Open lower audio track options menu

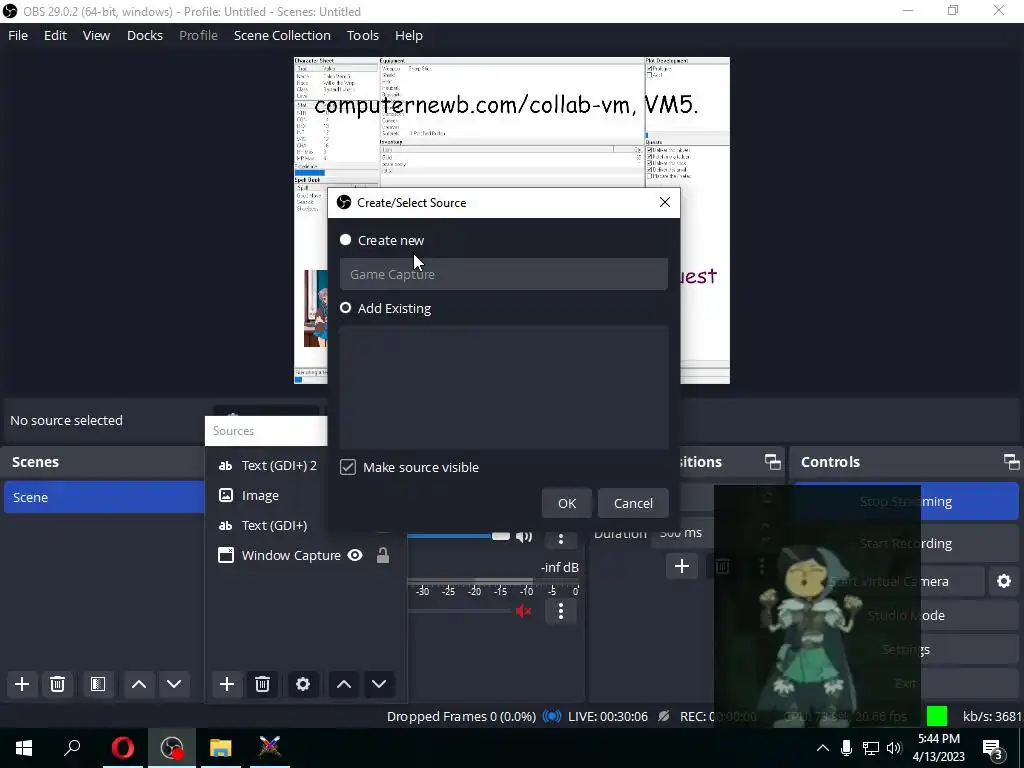point(560,611)
